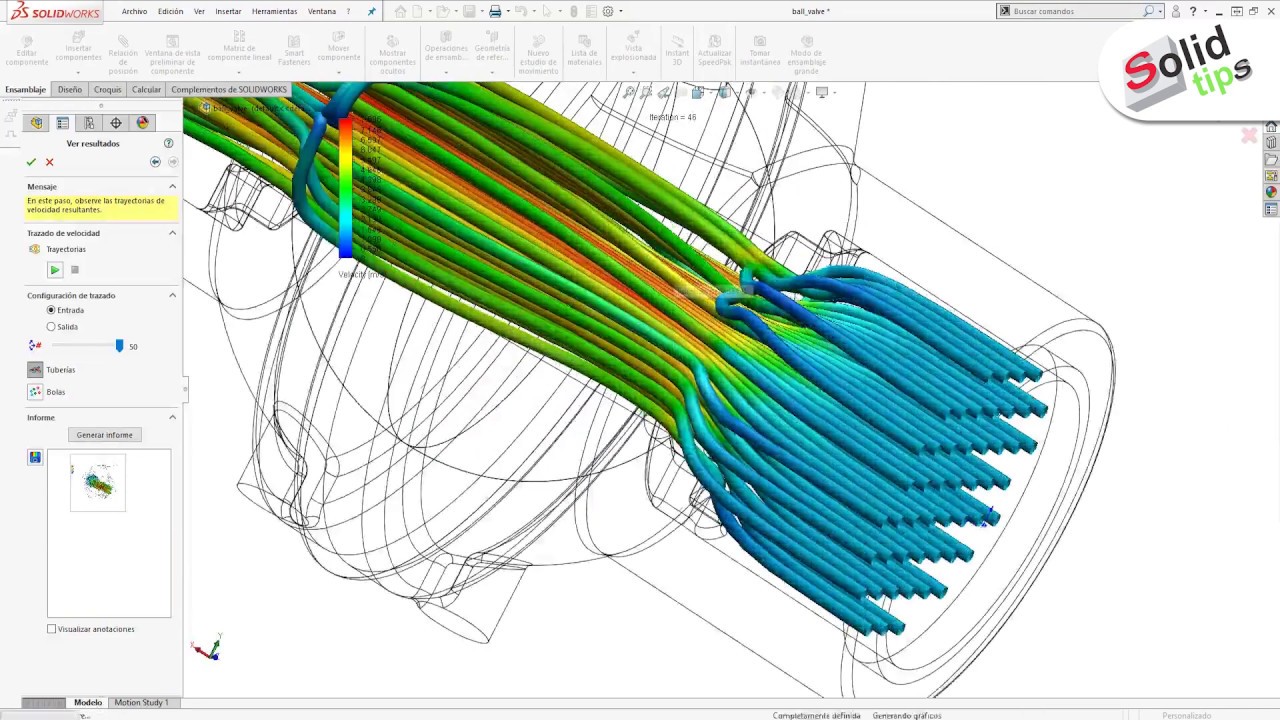
Task: Choose the Entrada radio option
Action: click(51, 310)
